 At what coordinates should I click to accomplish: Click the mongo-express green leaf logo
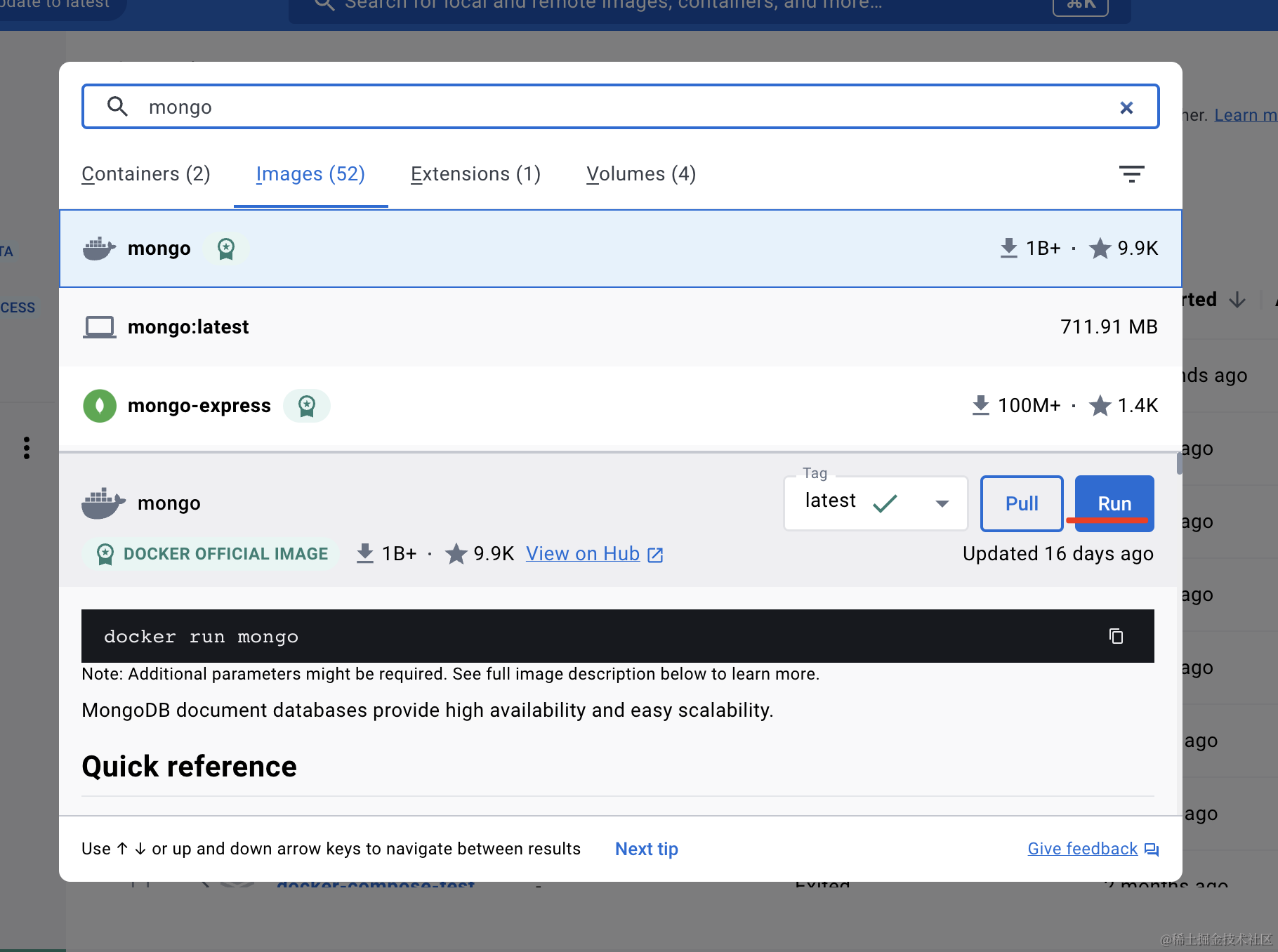tap(100, 406)
